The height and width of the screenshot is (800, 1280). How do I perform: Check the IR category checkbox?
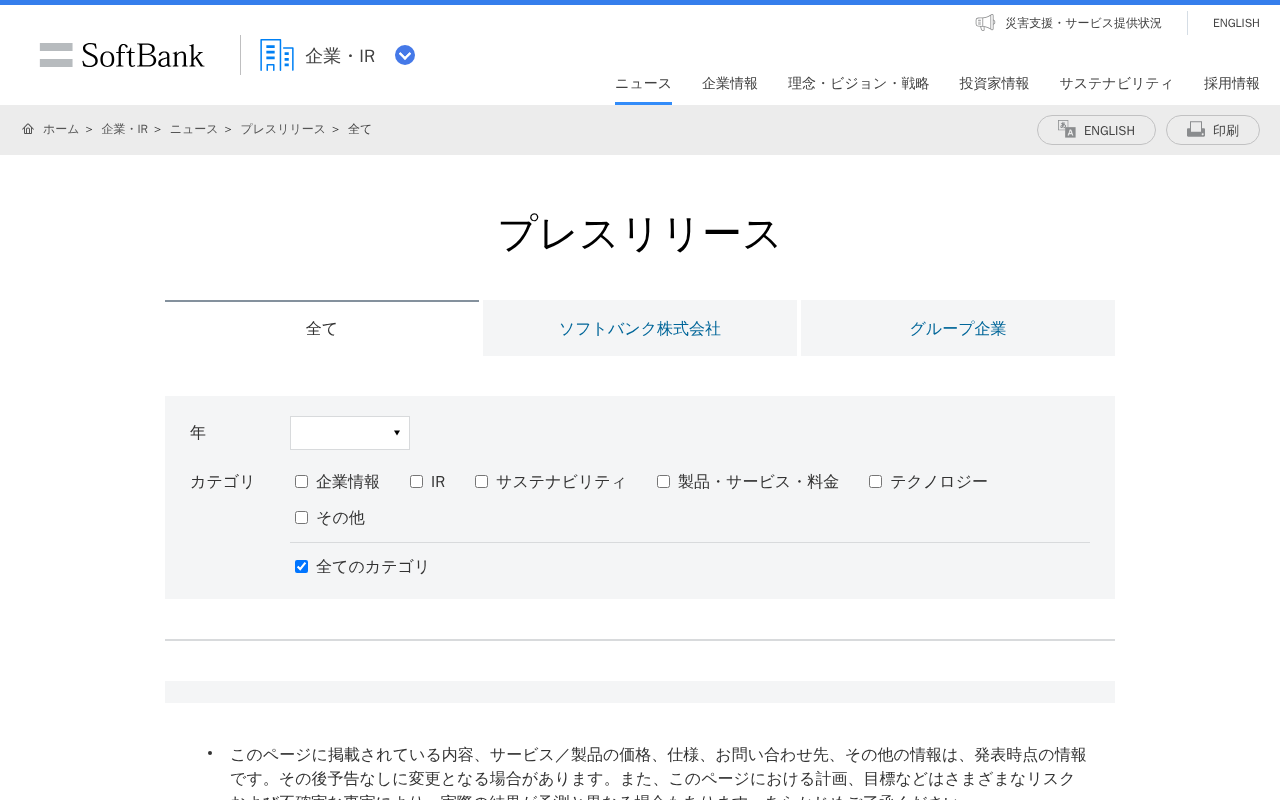(x=416, y=482)
